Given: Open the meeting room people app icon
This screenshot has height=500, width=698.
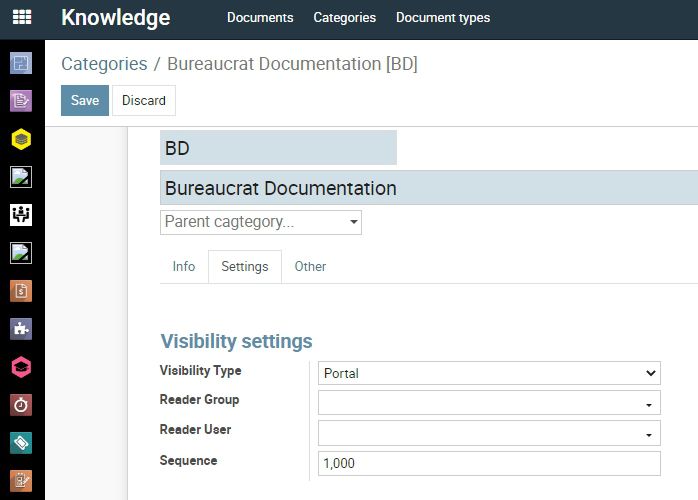Looking at the screenshot, I should point(21,215).
